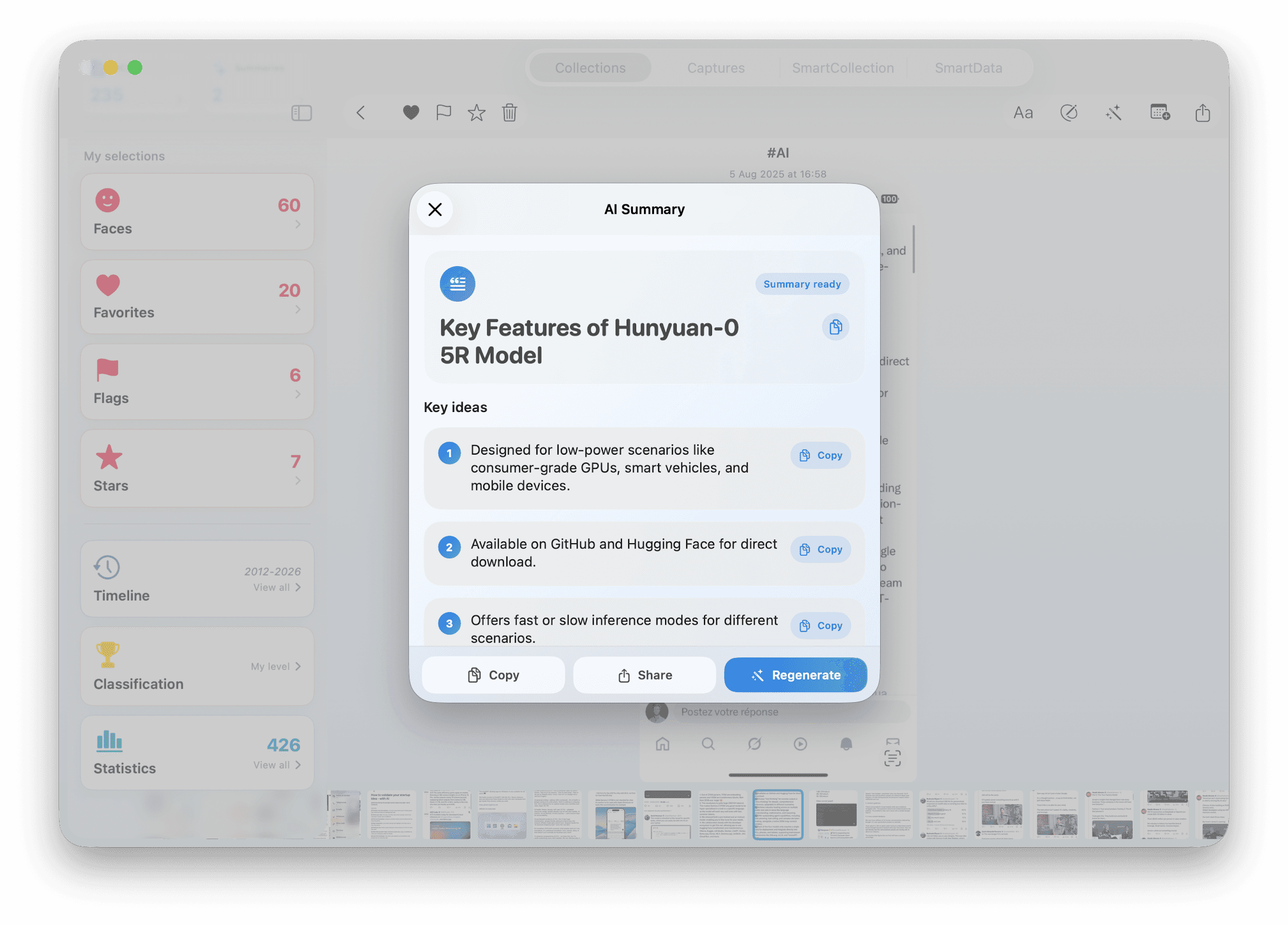The height and width of the screenshot is (925, 1288).
Task: Toggle the sidebar panel icon
Action: tap(301, 113)
